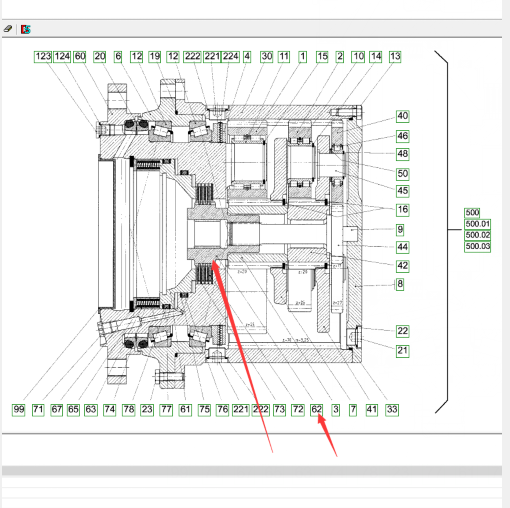Image resolution: width=510 pixels, height=508 pixels.
Task: Select the assembly number 500 label
Action: point(472,213)
